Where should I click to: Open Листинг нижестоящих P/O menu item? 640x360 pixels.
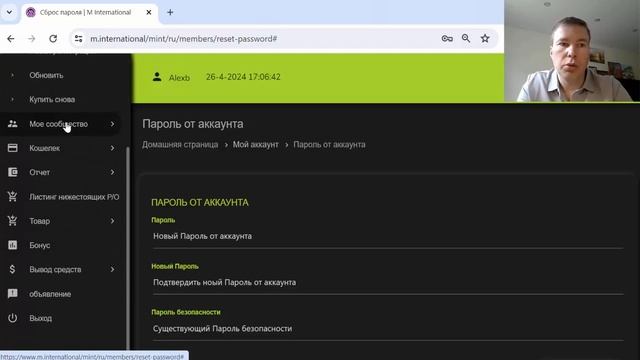pyautogui.click(x=74, y=197)
